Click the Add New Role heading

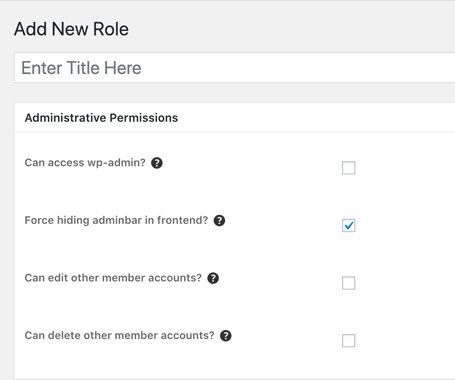point(71,29)
